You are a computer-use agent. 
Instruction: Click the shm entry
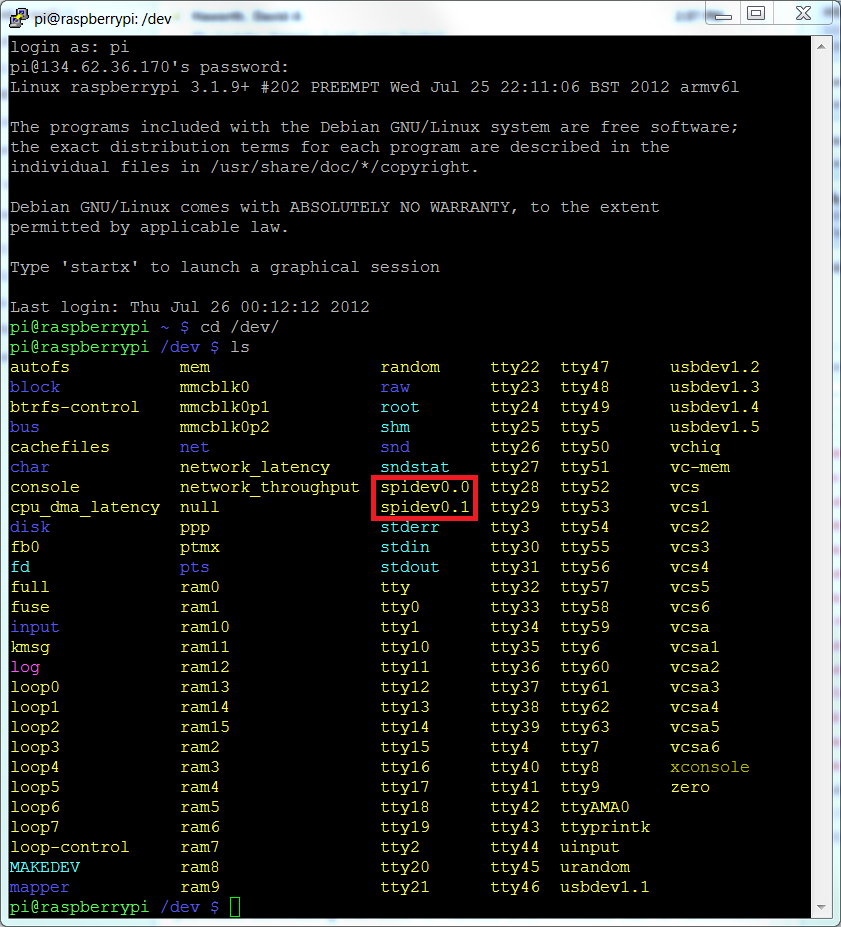(x=395, y=427)
